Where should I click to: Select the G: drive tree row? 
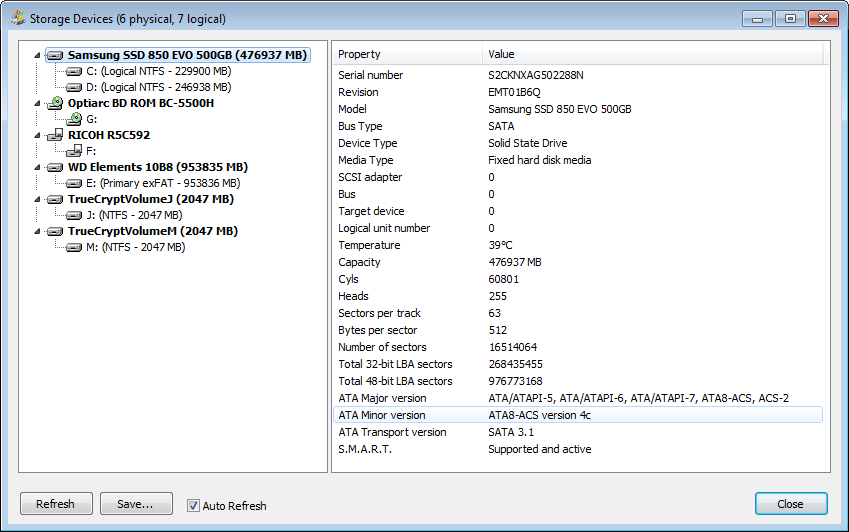[x=92, y=119]
